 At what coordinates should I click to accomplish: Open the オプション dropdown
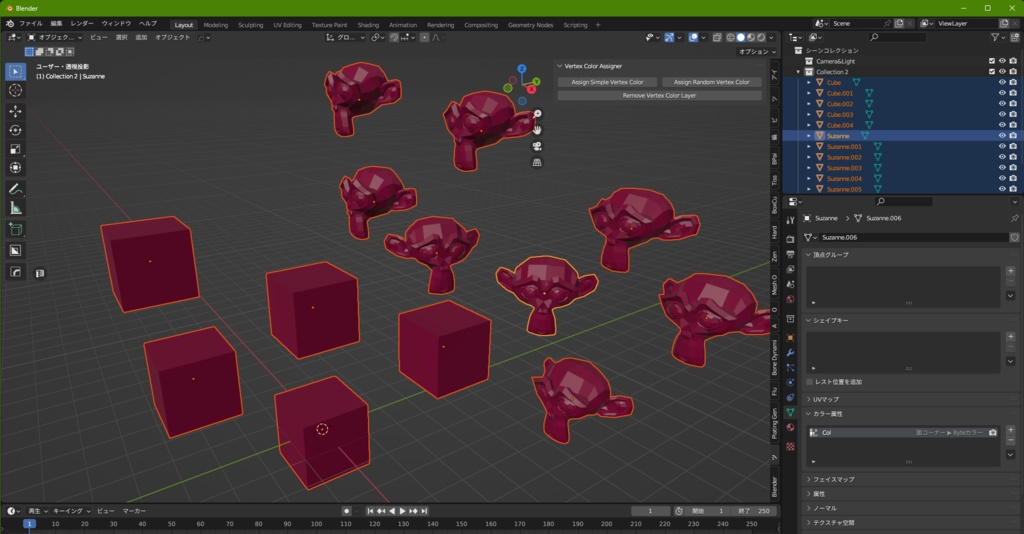[756, 52]
